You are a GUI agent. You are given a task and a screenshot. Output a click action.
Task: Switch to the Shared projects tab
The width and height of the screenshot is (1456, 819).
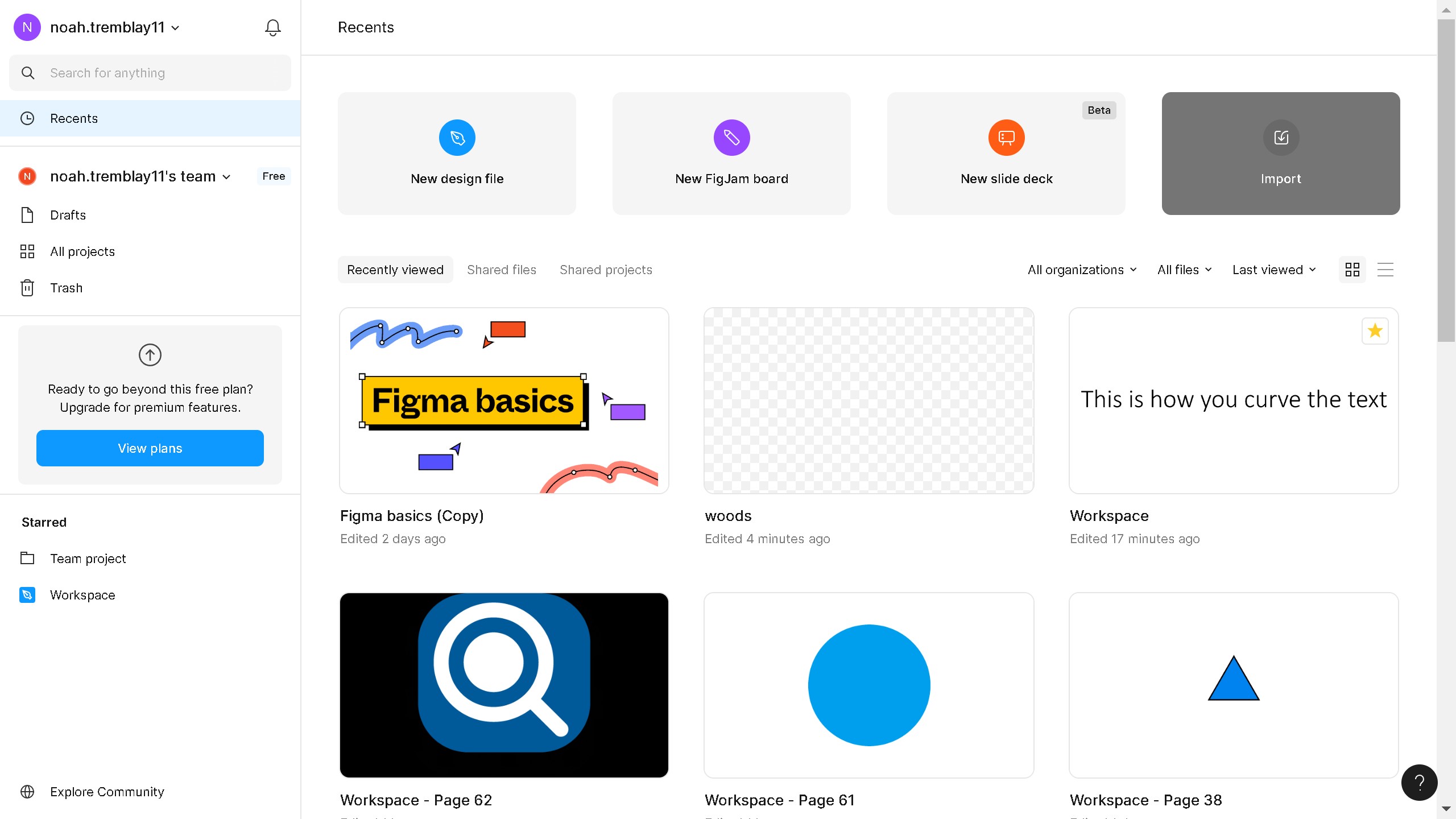click(x=605, y=270)
